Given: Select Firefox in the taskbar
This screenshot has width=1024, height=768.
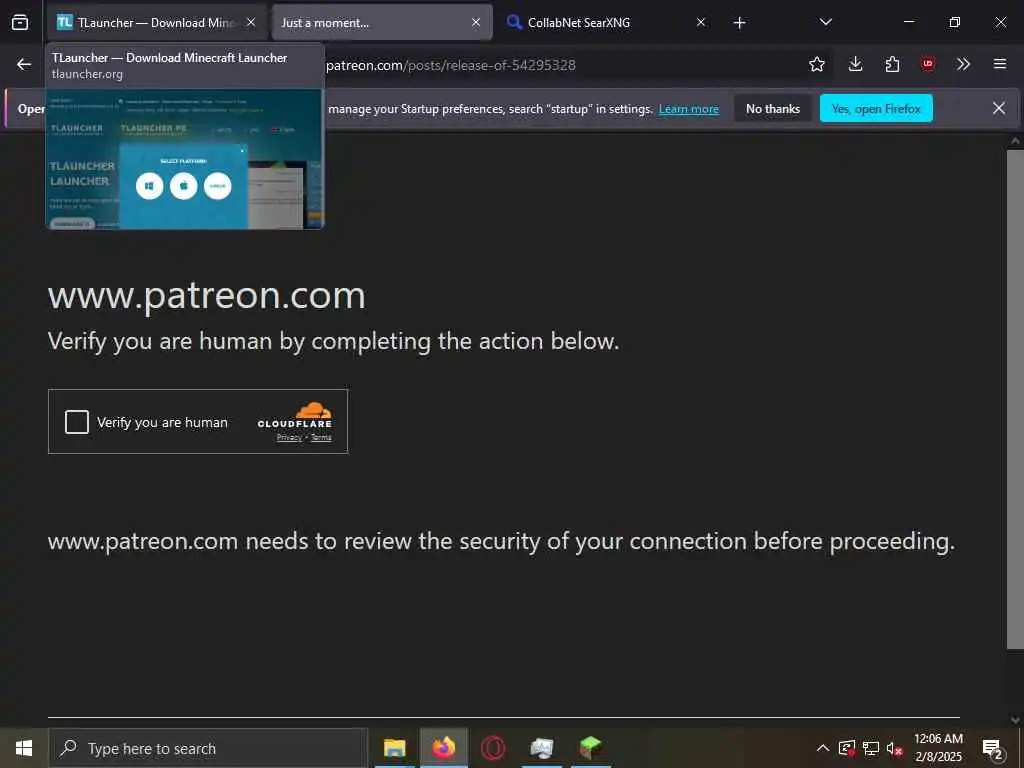Looking at the screenshot, I should click(444, 748).
